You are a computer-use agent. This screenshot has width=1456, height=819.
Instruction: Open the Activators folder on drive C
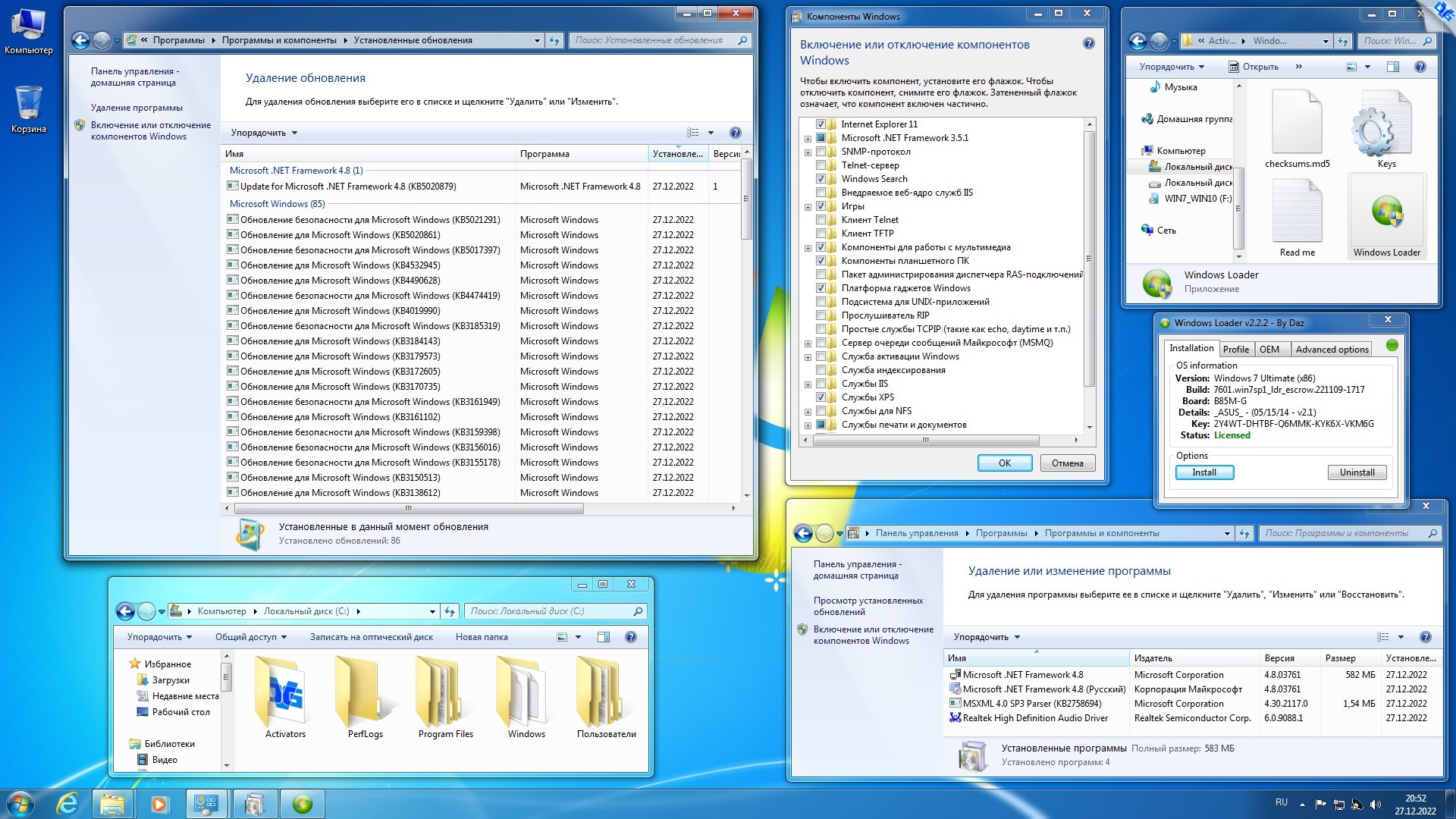[285, 698]
